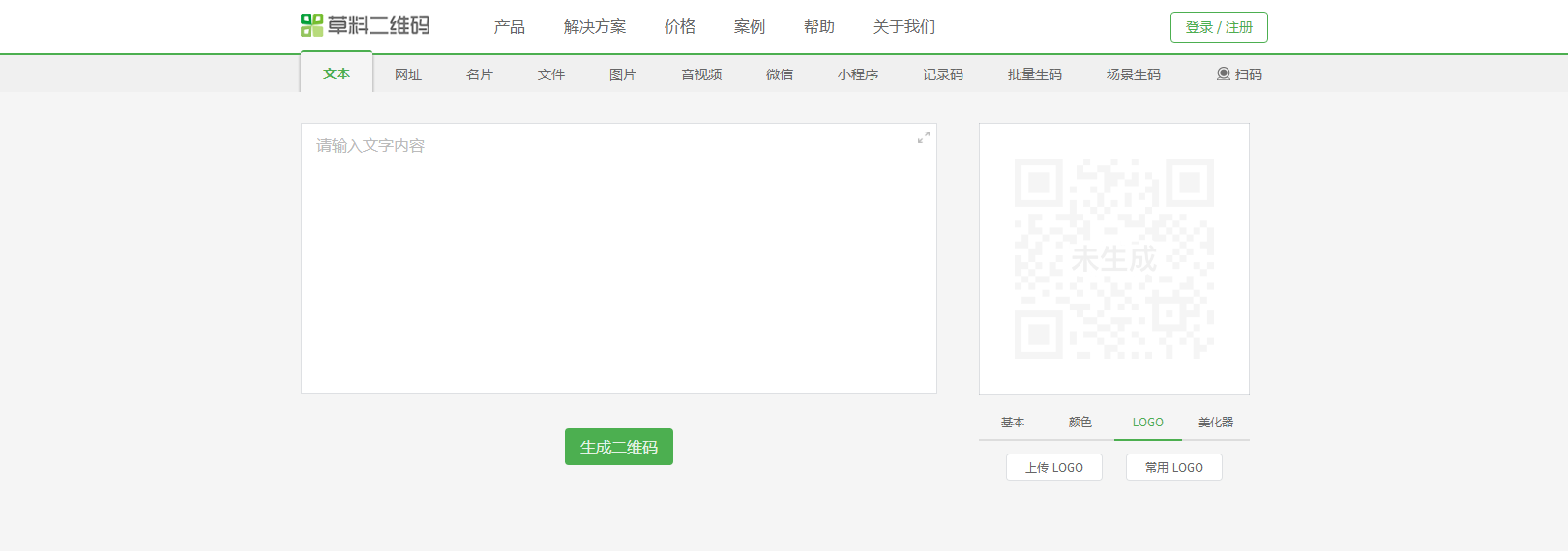Open the 颜色 settings tab

point(1080,422)
